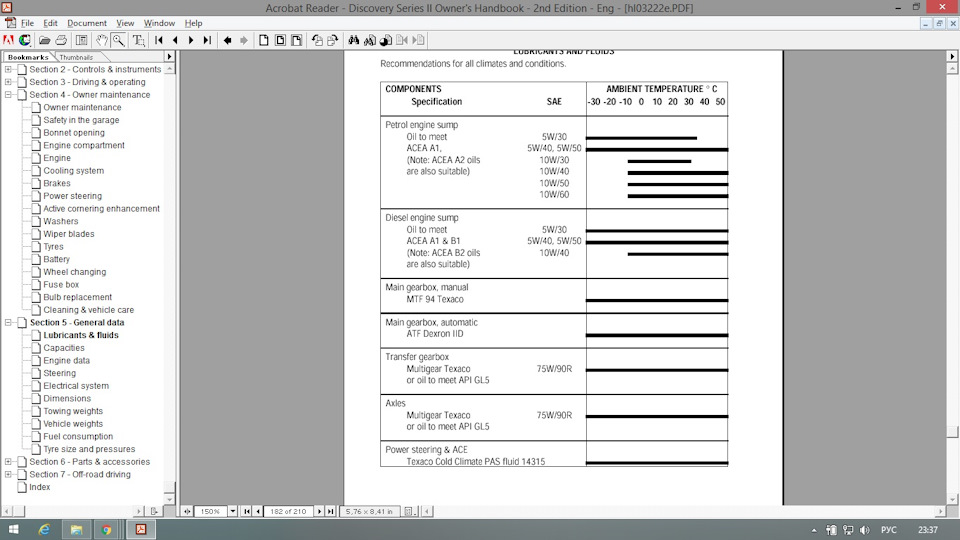
Task: Expand Section 6 - Parts & accessories
Action: 8,462
